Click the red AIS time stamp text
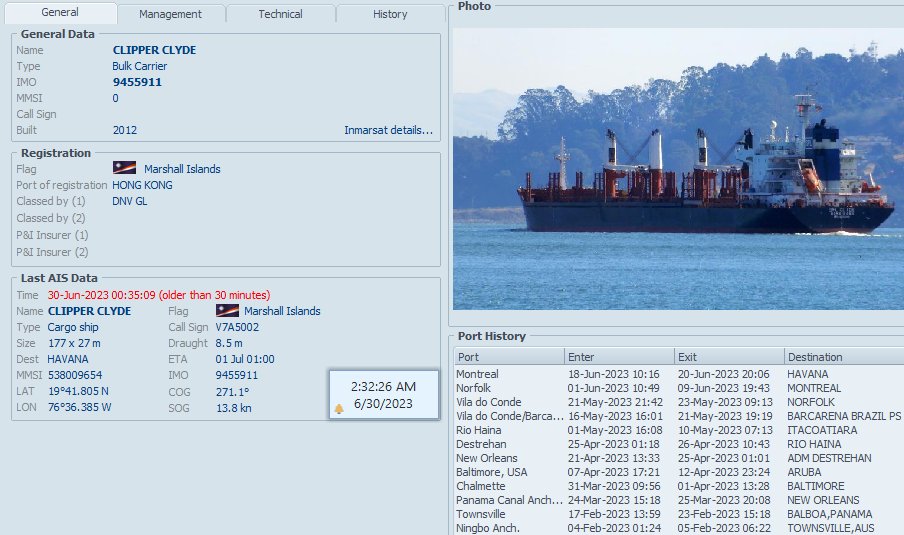Image resolution: width=904 pixels, height=535 pixels. click(159, 295)
